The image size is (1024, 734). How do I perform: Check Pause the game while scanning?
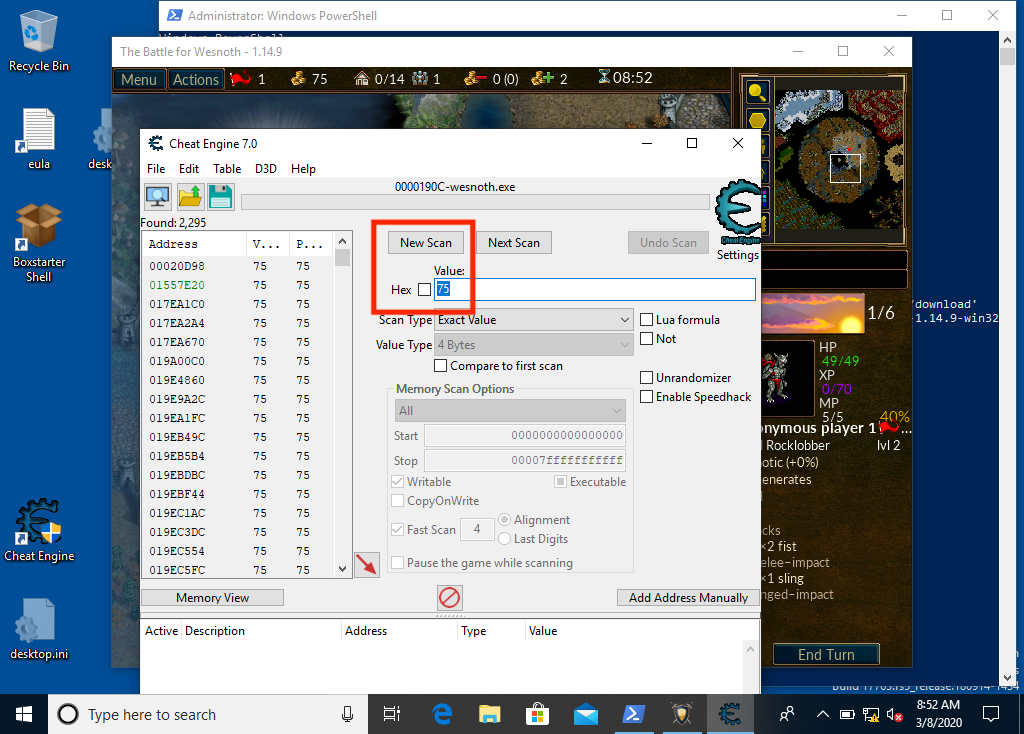click(397, 562)
